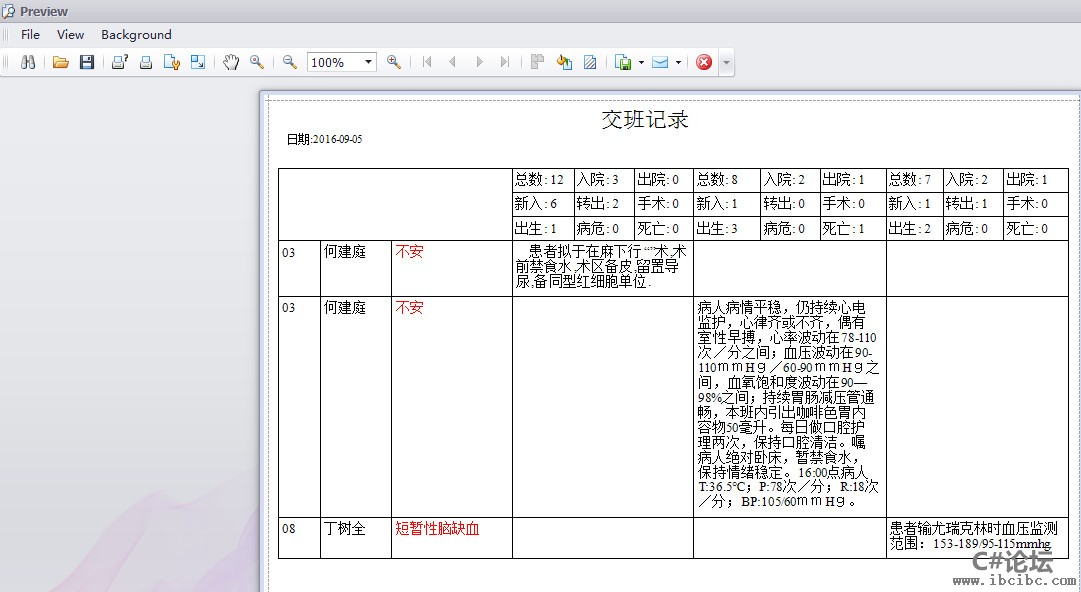Open the Background menu

pos(137,34)
